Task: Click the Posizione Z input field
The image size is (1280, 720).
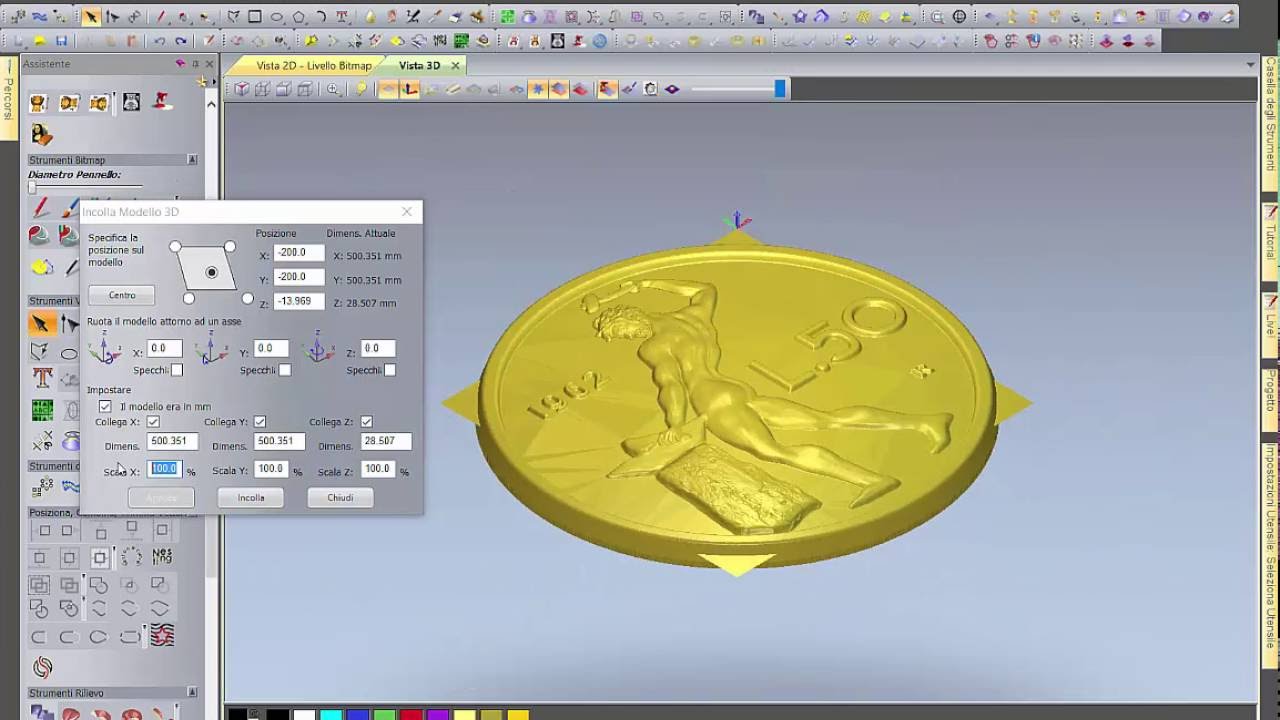Action: coord(298,301)
